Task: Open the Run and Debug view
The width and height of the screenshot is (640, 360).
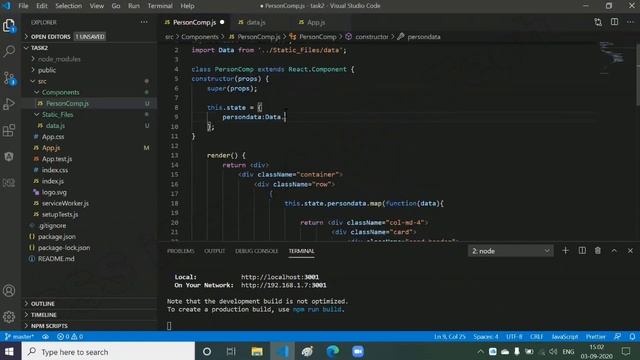Action: pyautogui.click(x=9, y=104)
